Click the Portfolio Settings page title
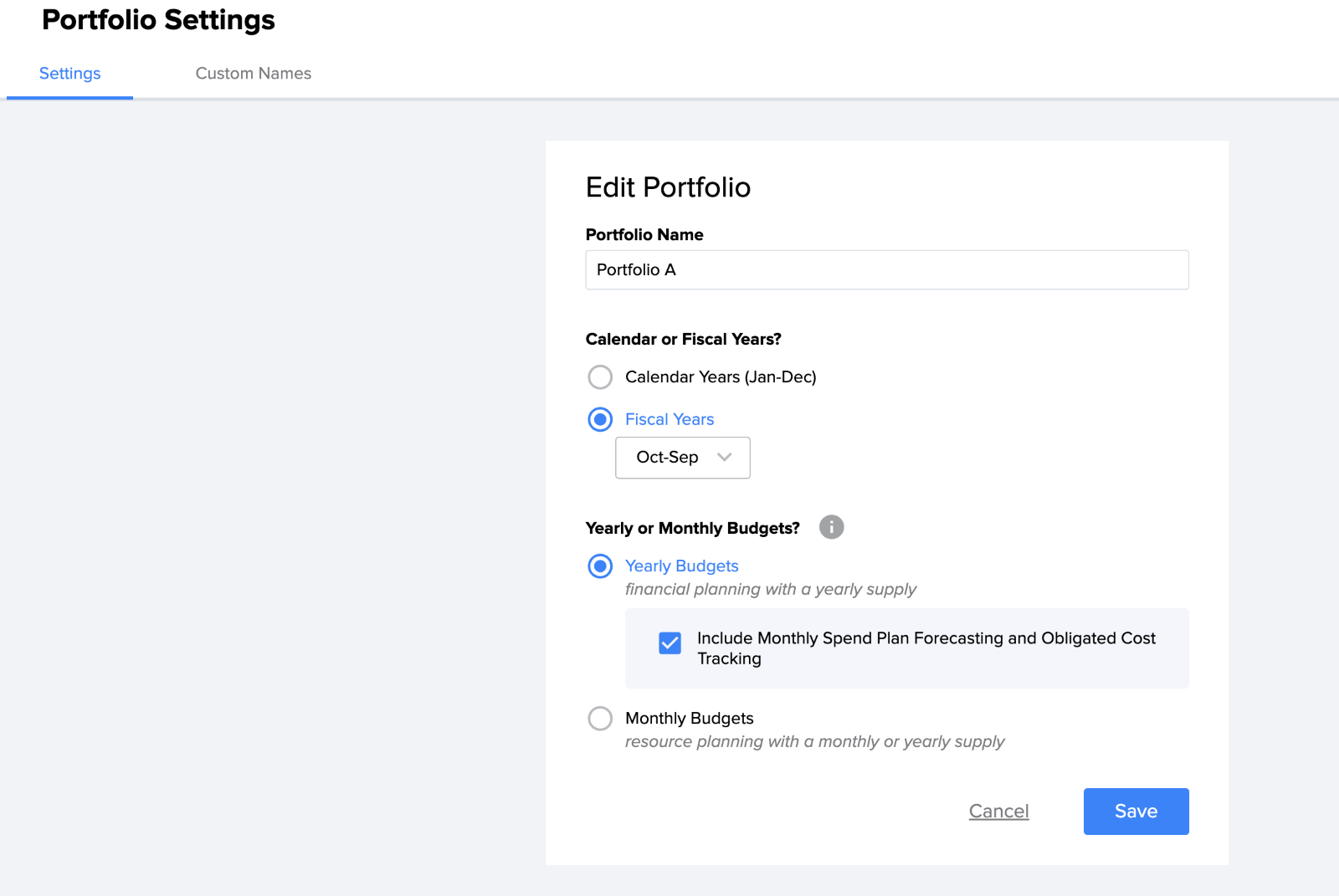Viewport: 1339px width, 896px height. pyautogui.click(x=158, y=20)
